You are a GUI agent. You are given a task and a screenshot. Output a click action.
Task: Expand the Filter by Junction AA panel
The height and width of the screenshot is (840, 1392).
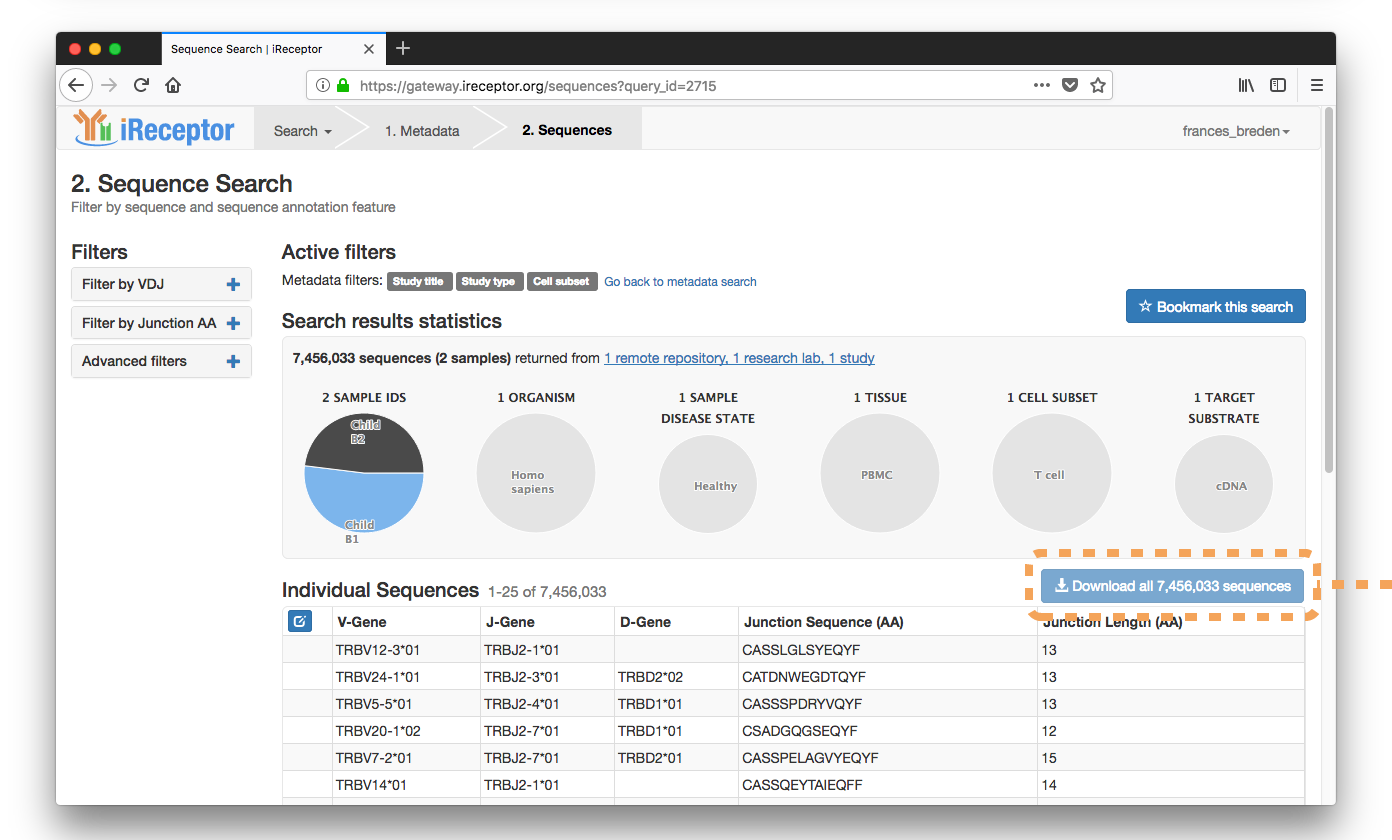[161, 323]
